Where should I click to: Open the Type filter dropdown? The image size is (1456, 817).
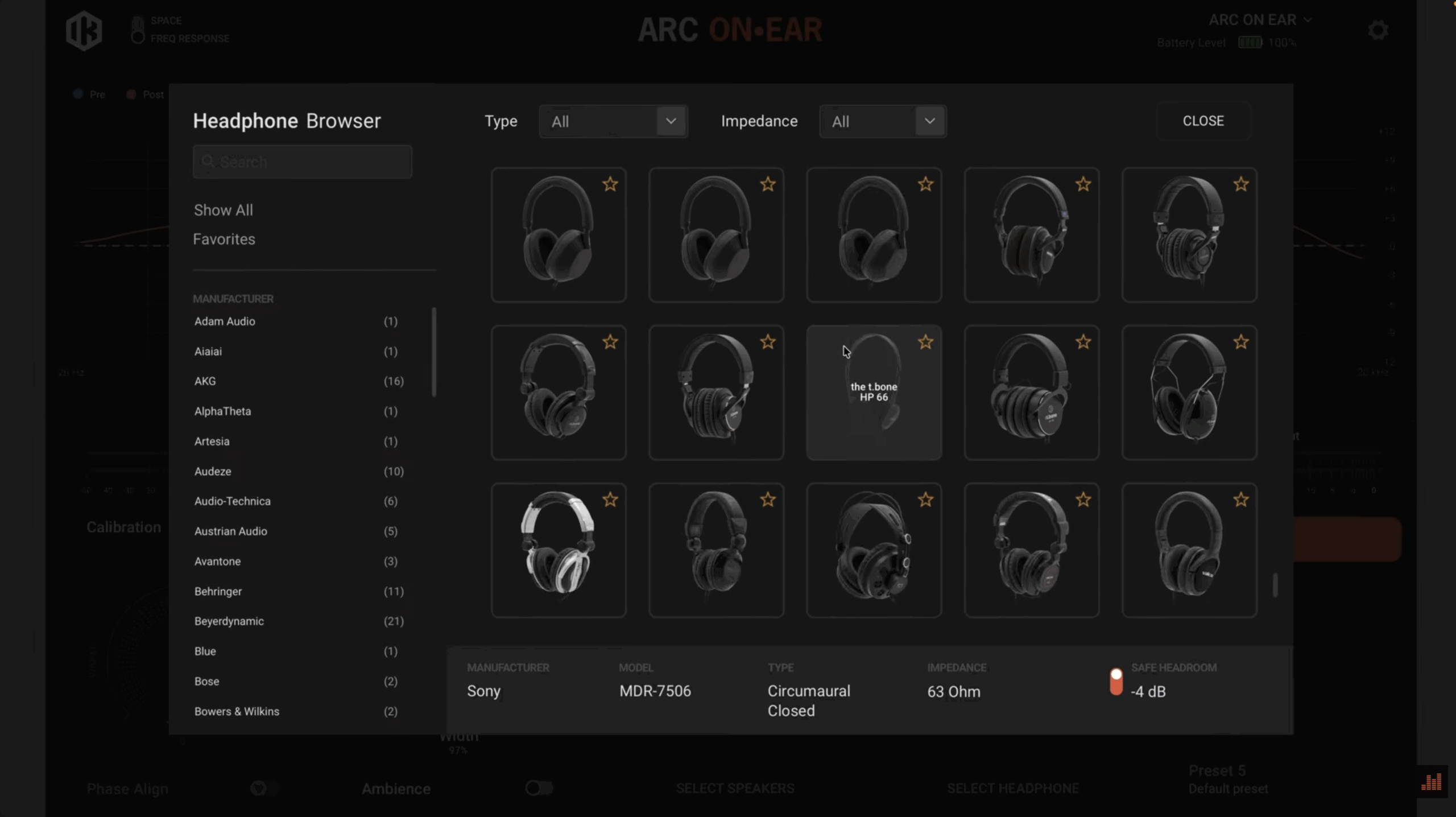pos(613,121)
